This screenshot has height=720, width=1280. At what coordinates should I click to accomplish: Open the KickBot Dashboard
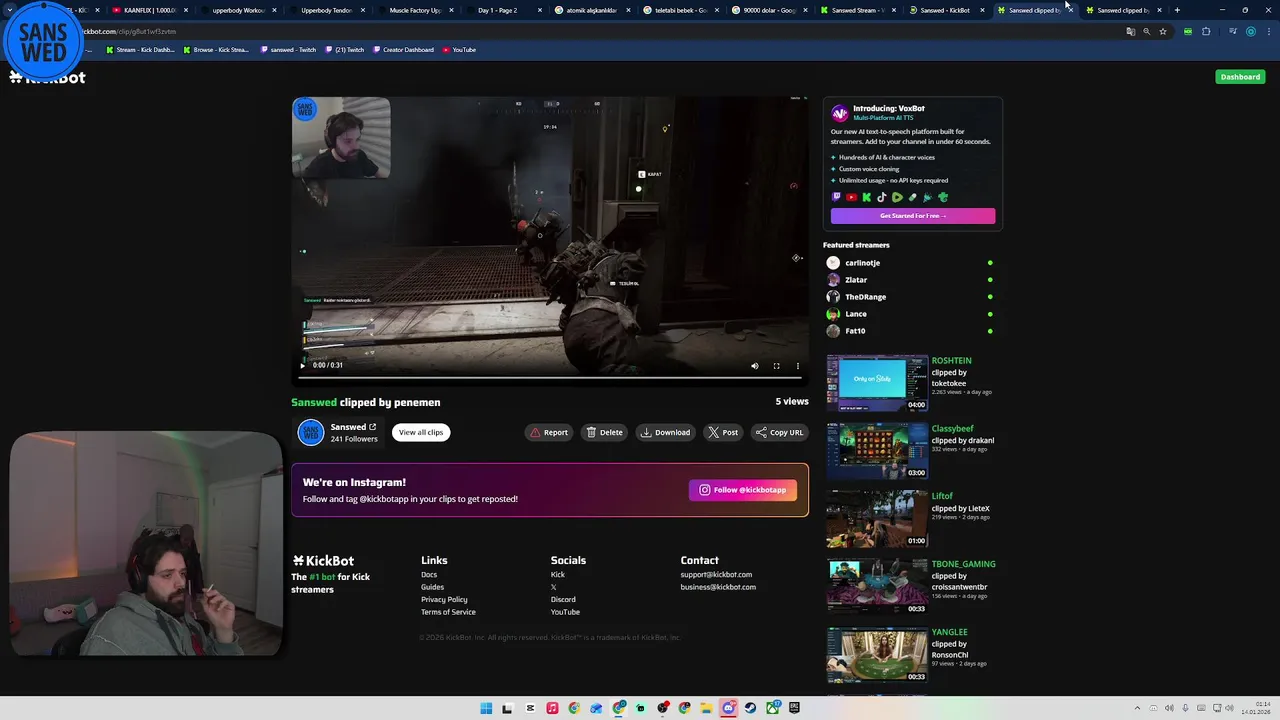click(1240, 77)
